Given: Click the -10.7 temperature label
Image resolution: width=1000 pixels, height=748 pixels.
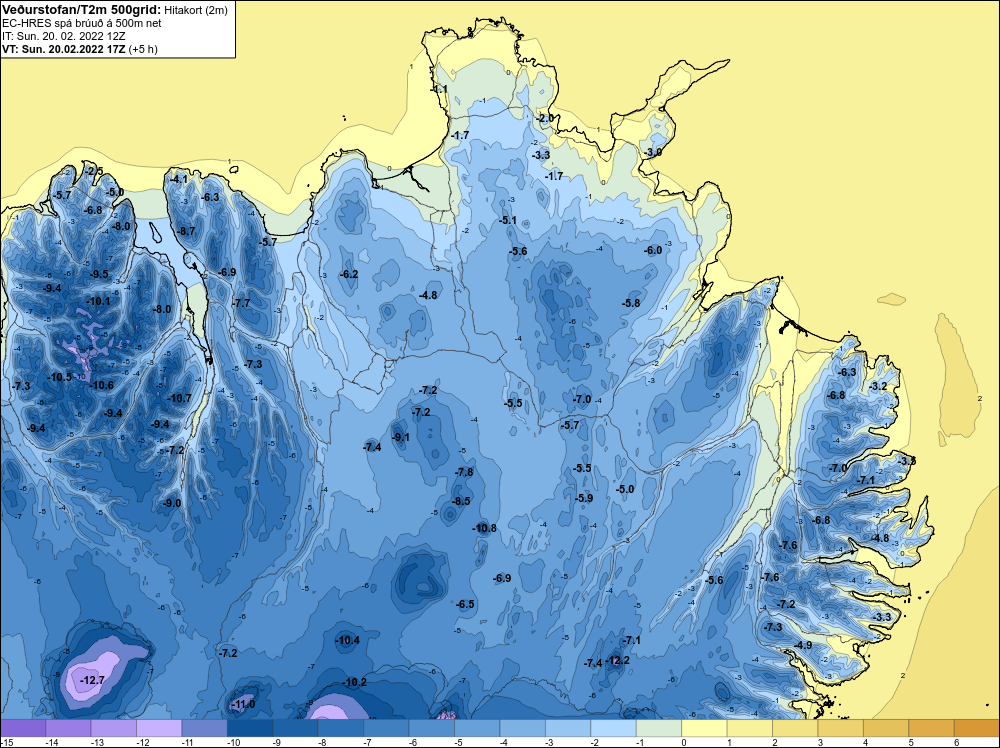Looking at the screenshot, I should (179, 398).
